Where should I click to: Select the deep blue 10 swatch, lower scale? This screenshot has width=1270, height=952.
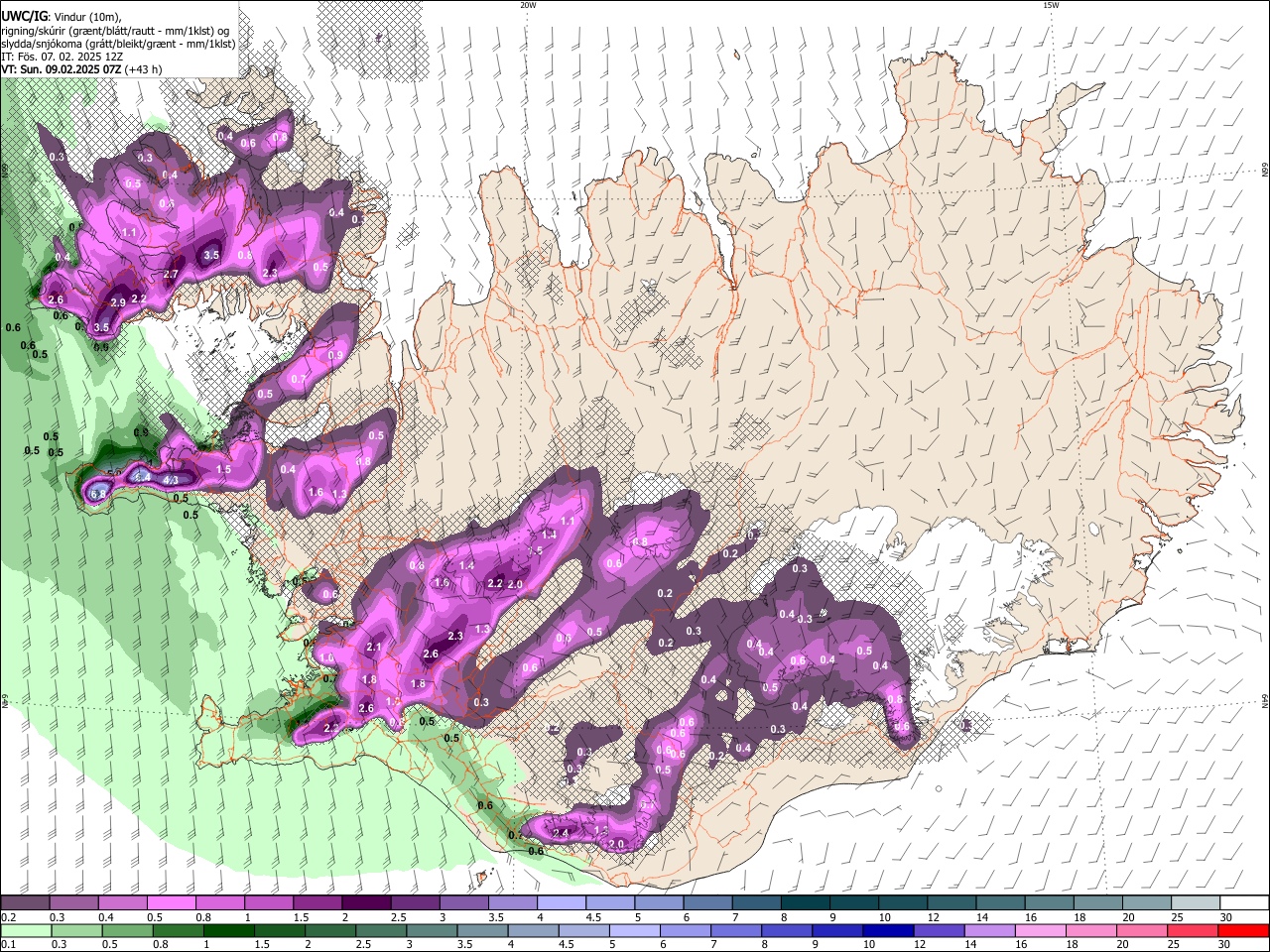tap(887, 930)
